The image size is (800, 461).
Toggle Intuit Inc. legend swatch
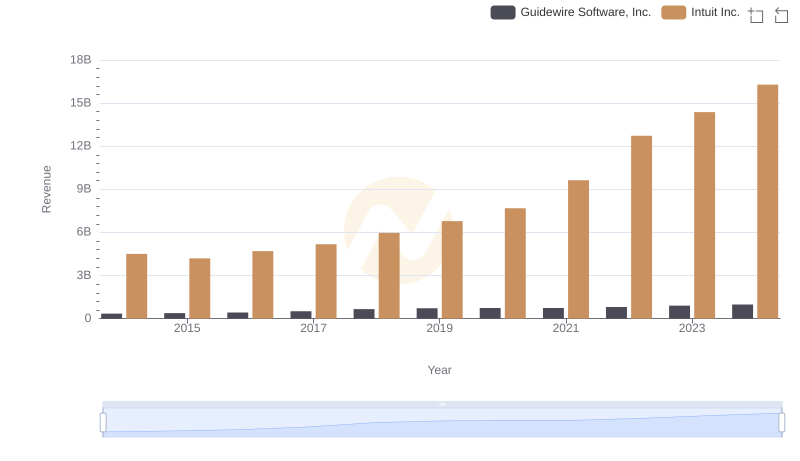pyautogui.click(x=673, y=12)
